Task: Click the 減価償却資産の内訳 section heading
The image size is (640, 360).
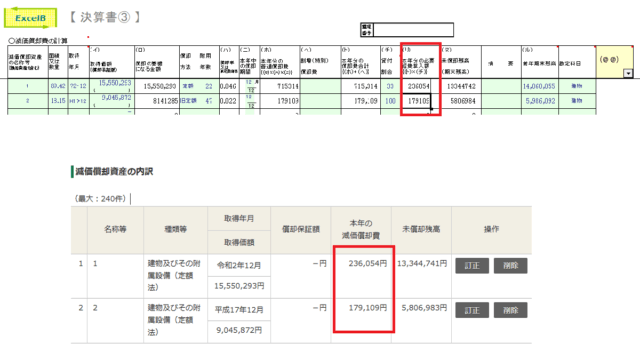Action: coord(114,171)
